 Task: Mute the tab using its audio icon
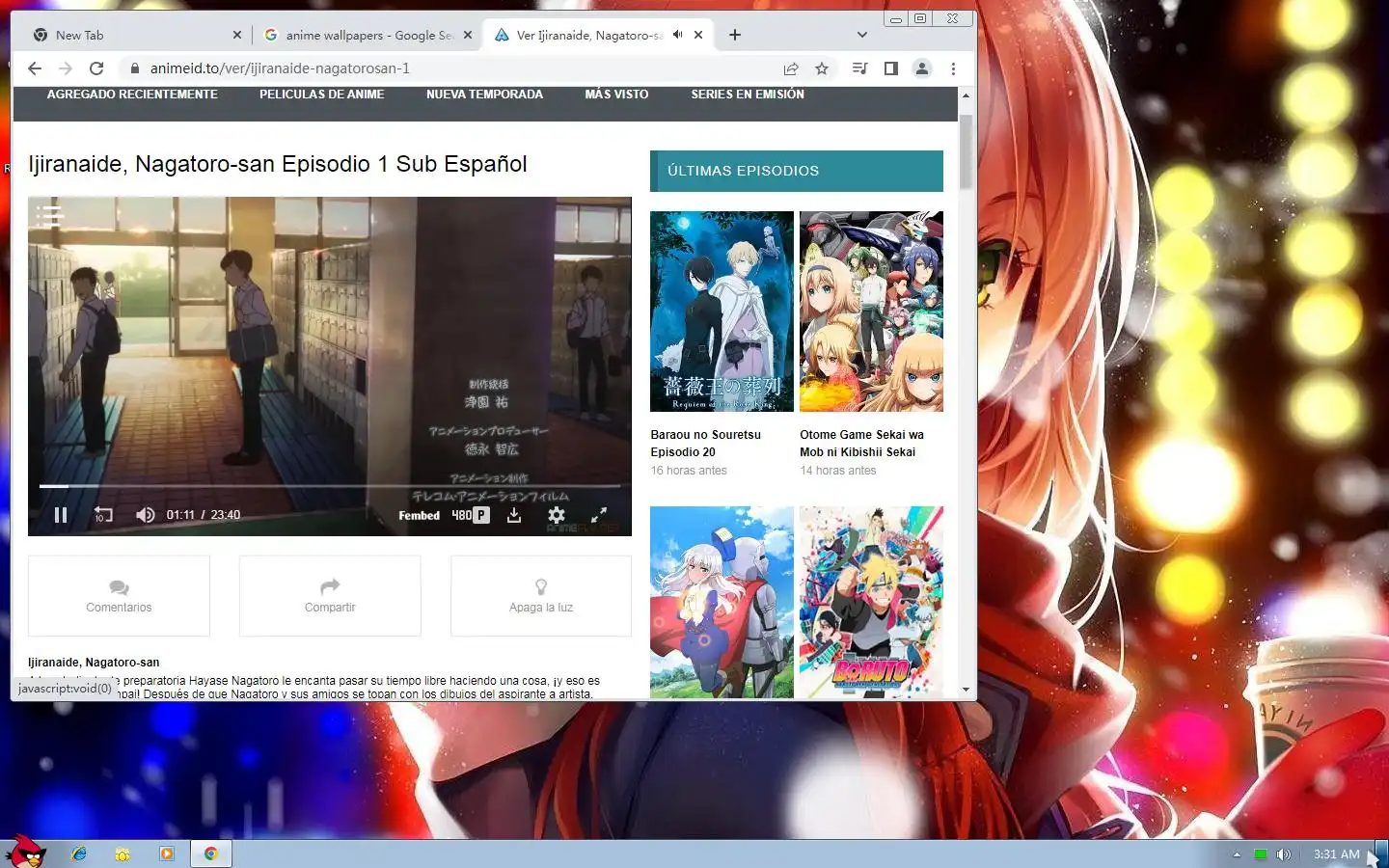coord(678,35)
